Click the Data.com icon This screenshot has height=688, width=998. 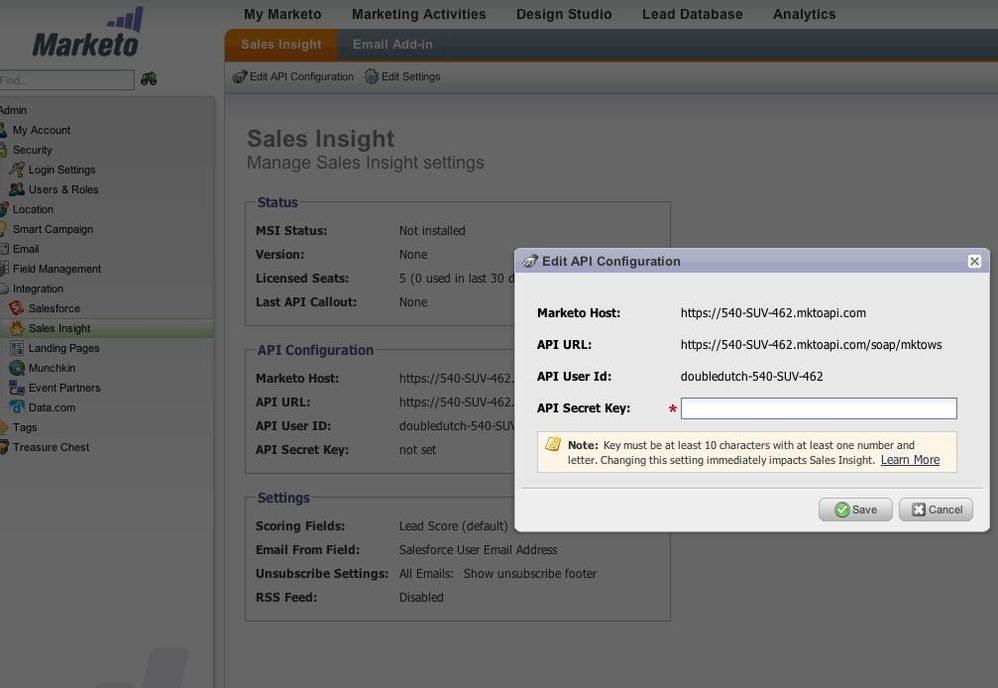pyautogui.click(x=17, y=407)
